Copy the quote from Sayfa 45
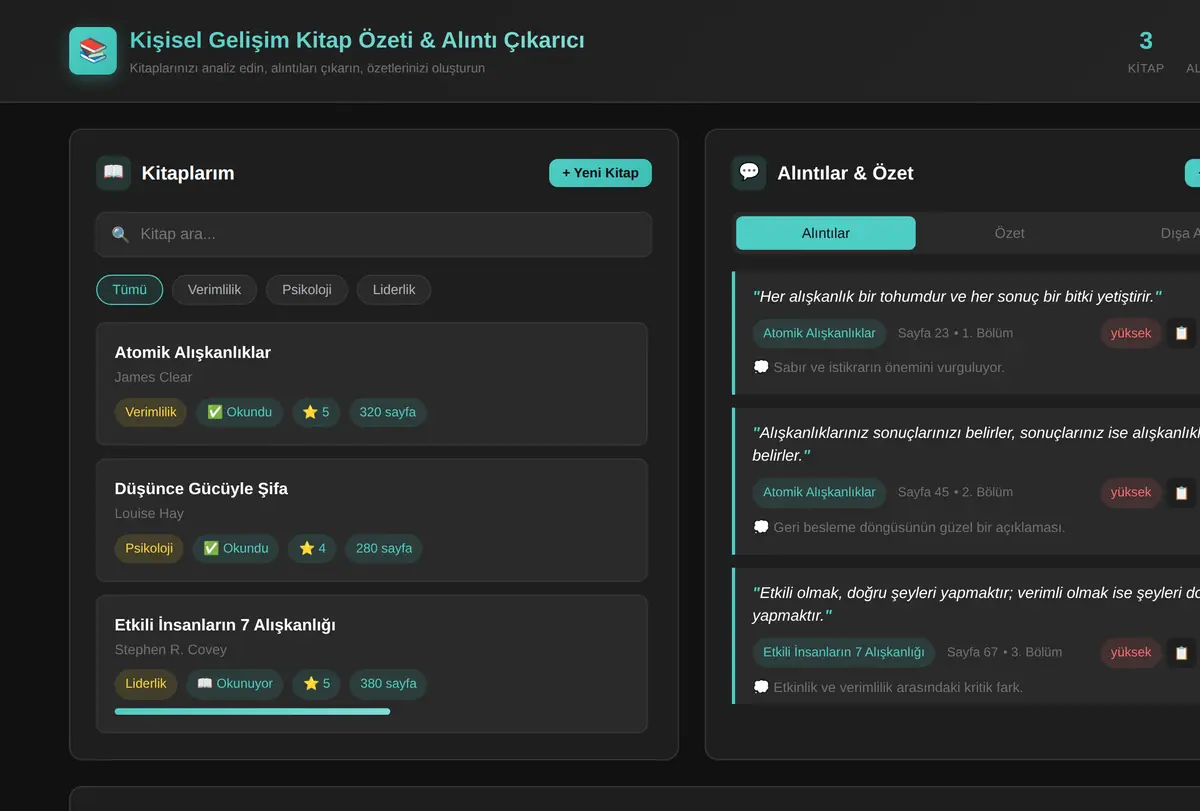 (x=1182, y=492)
